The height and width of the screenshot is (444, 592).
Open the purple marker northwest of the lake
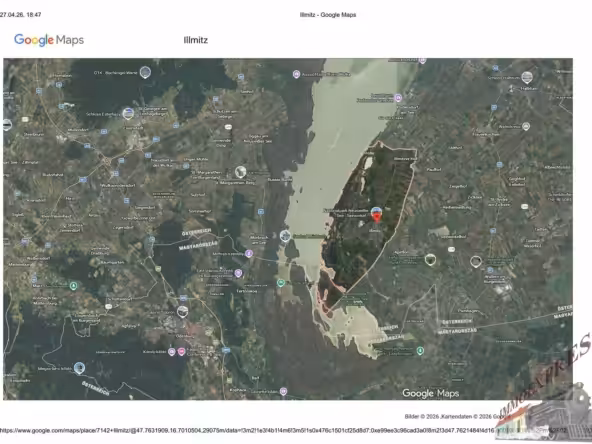(x=296, y=74)
